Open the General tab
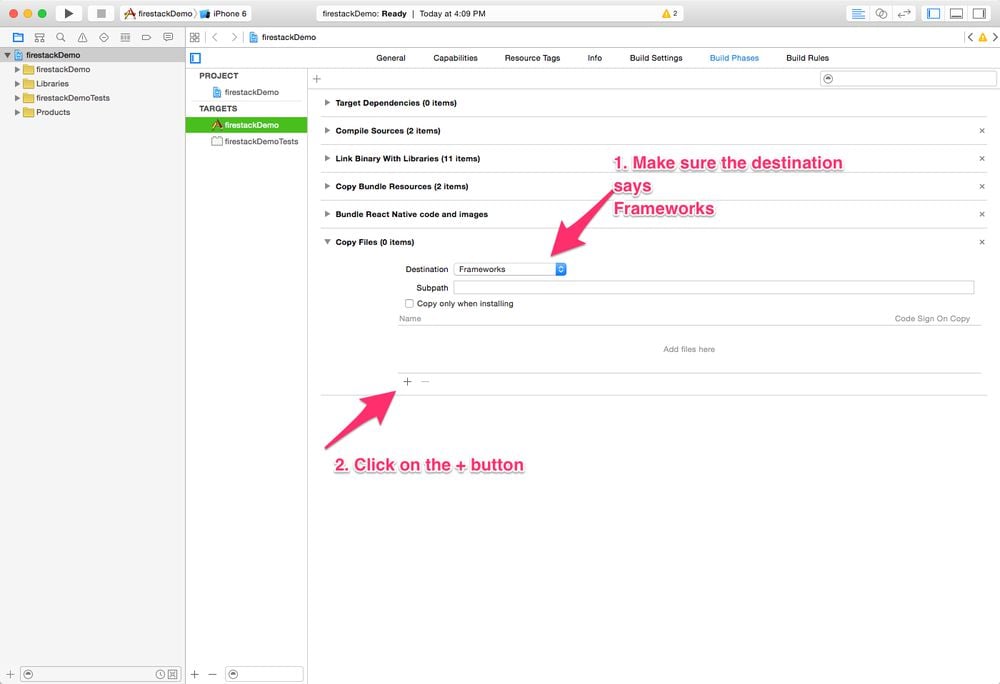Viewport: 1000px width, 684px height. coord(391,58)
